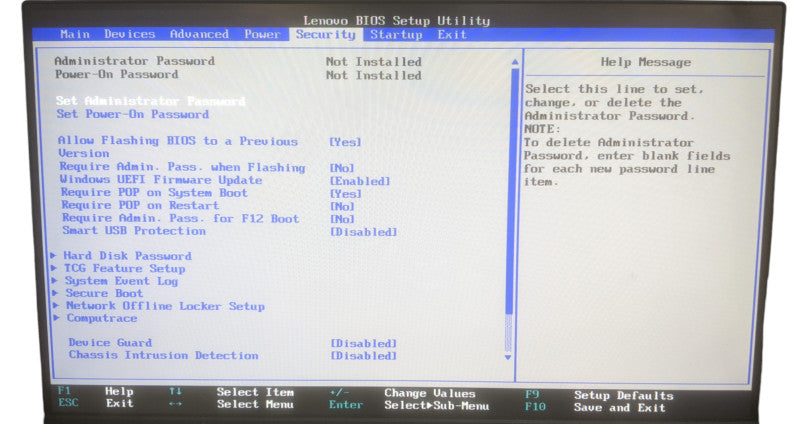Click Power-On Password Not Installed status
Screen dimensions: 800x424
(x=373, y=76)
